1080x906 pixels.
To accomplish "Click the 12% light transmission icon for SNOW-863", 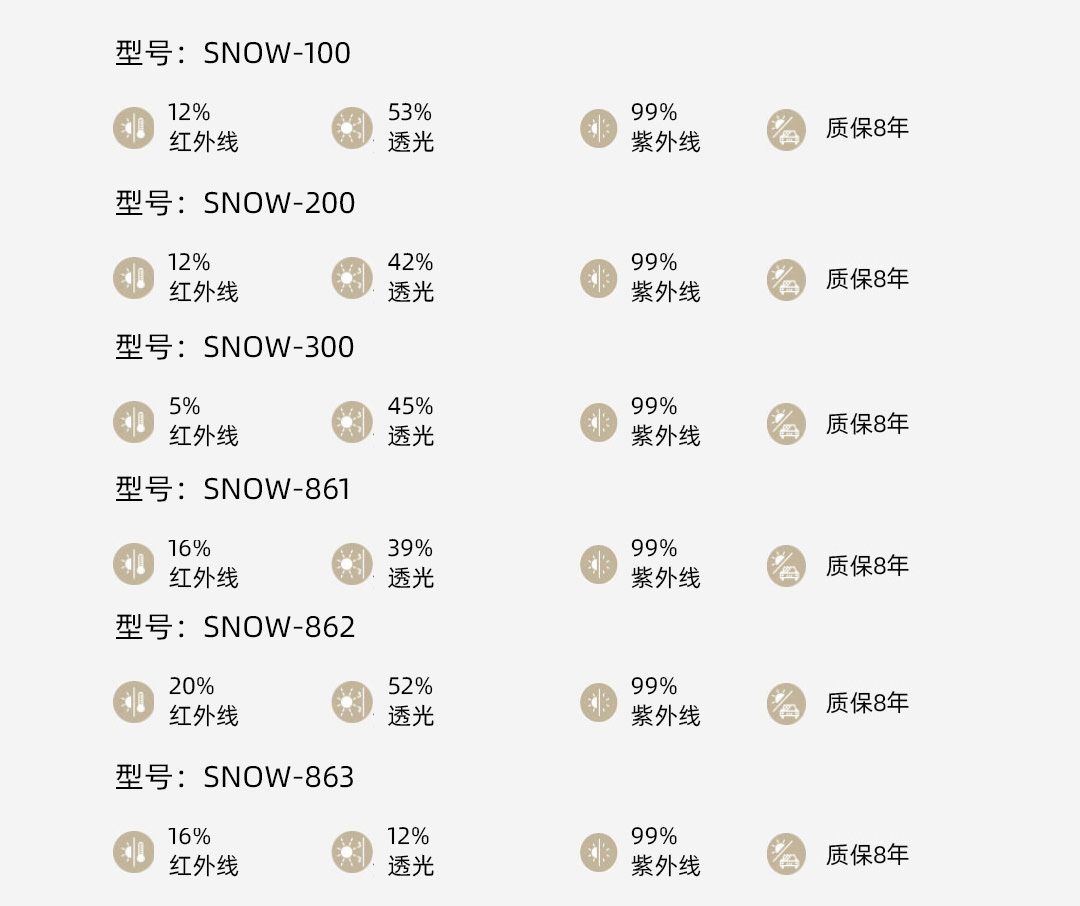I will coord(352,852).
